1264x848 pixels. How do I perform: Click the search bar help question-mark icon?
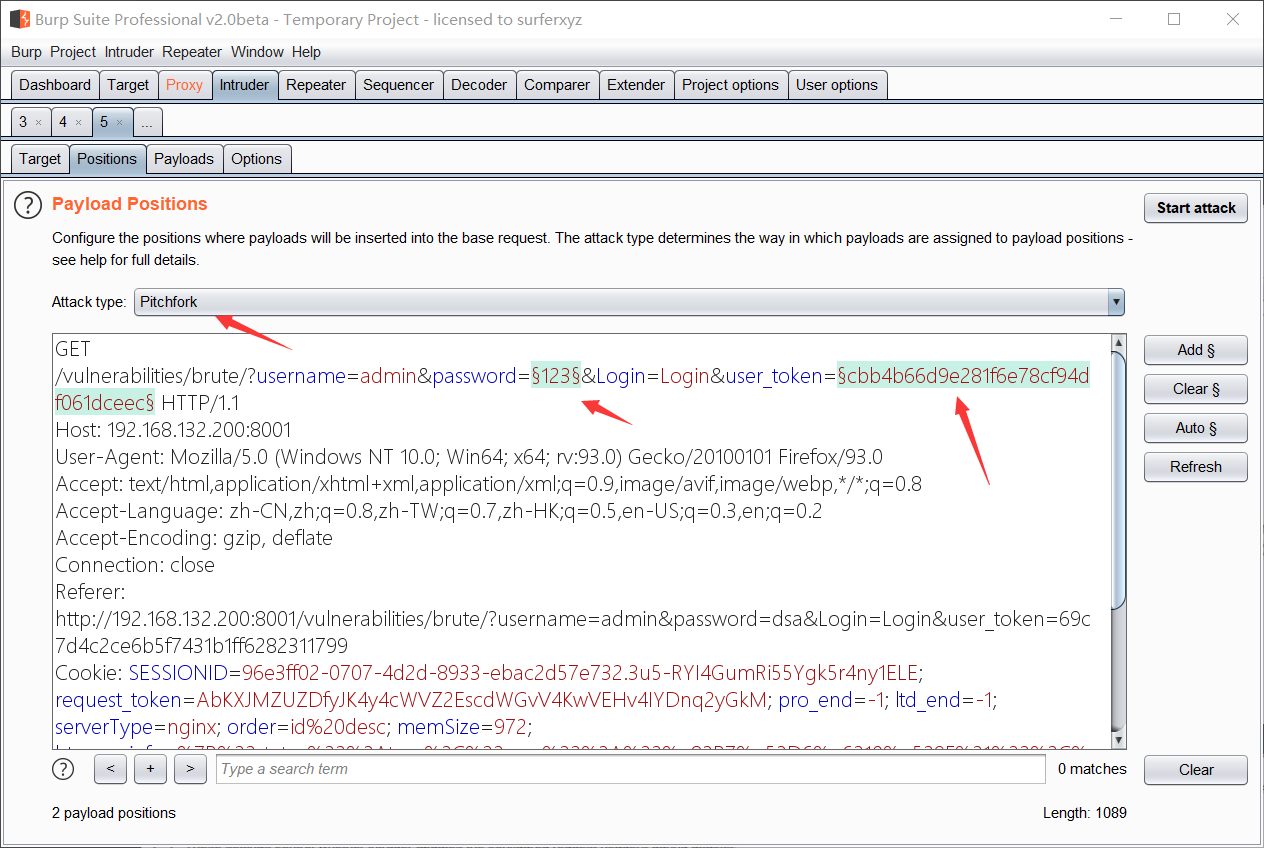(x=63, y=769)
